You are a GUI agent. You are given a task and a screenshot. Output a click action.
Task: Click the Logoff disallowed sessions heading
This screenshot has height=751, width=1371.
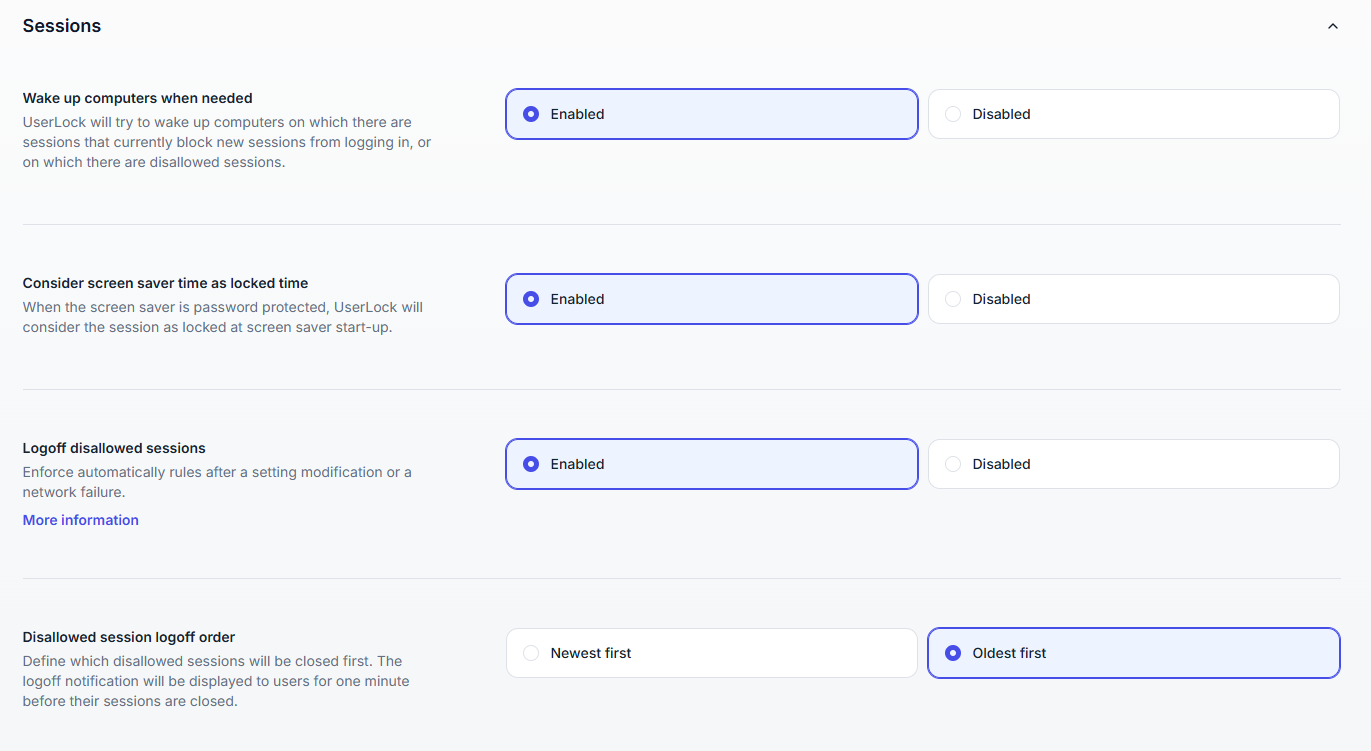pyautogui.click(x=114, y=448)
